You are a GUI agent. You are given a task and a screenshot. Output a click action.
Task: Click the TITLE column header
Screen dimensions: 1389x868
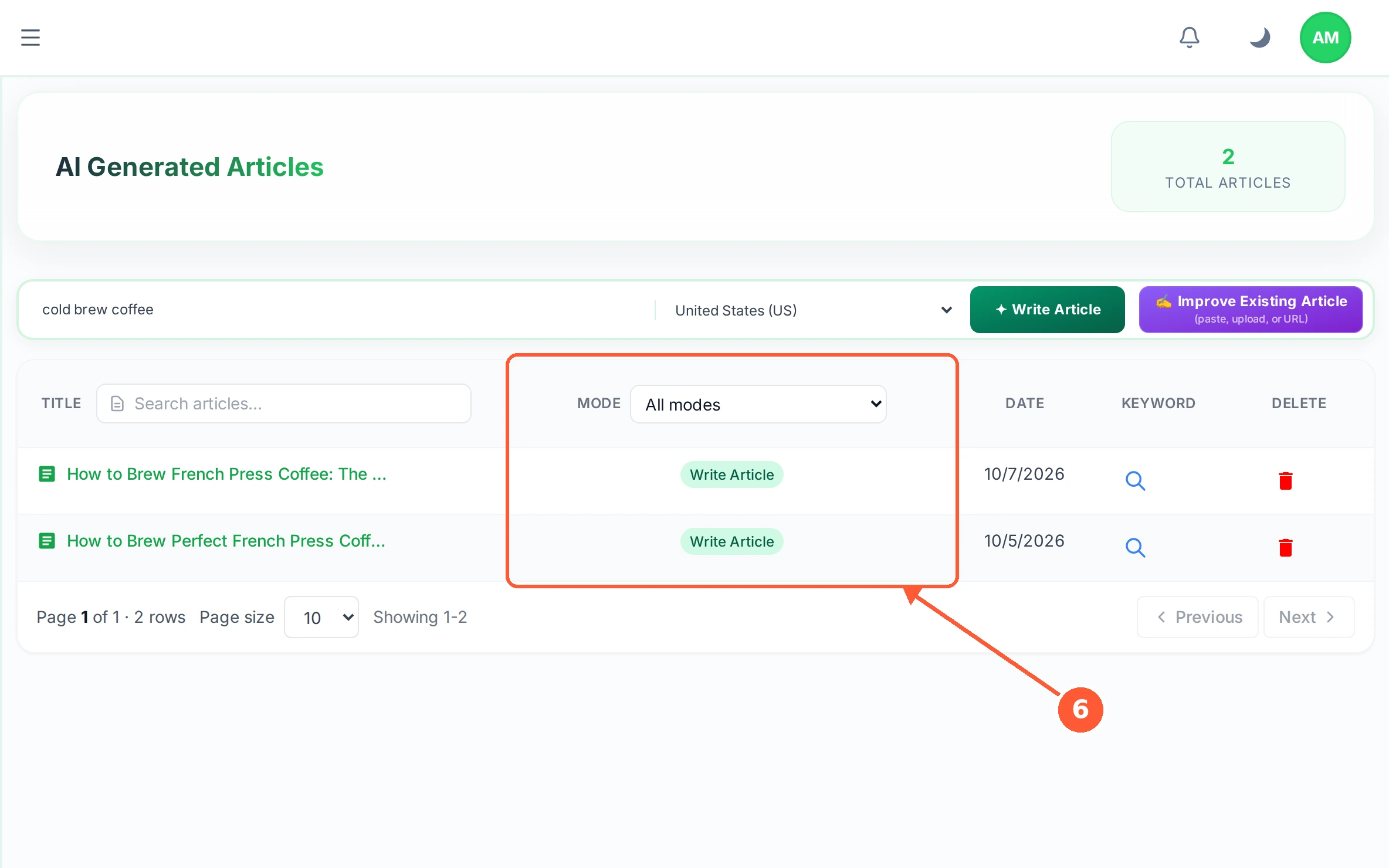click(61, 404)
